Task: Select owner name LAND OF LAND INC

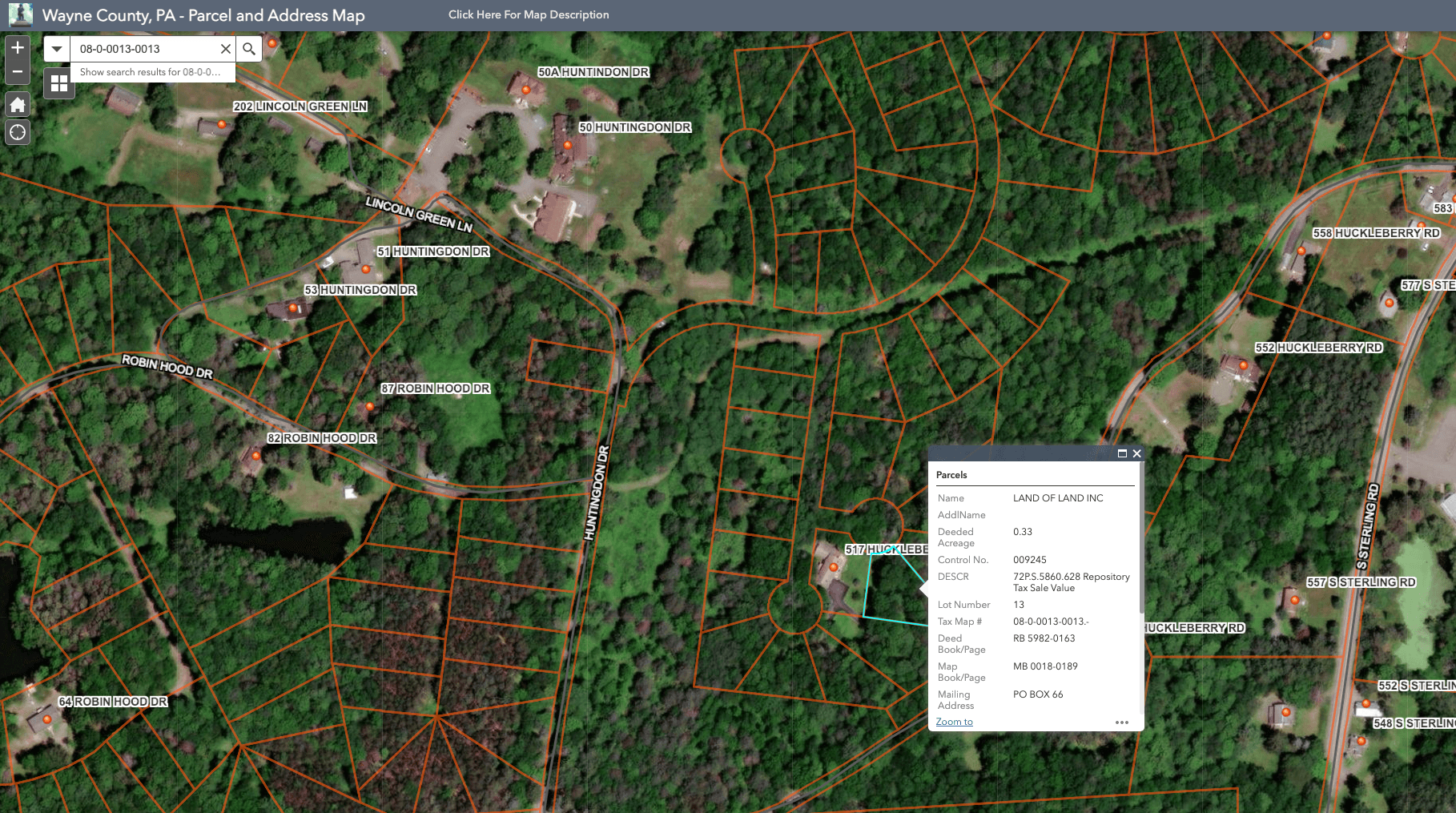Action: click(x=1058, y=498)
